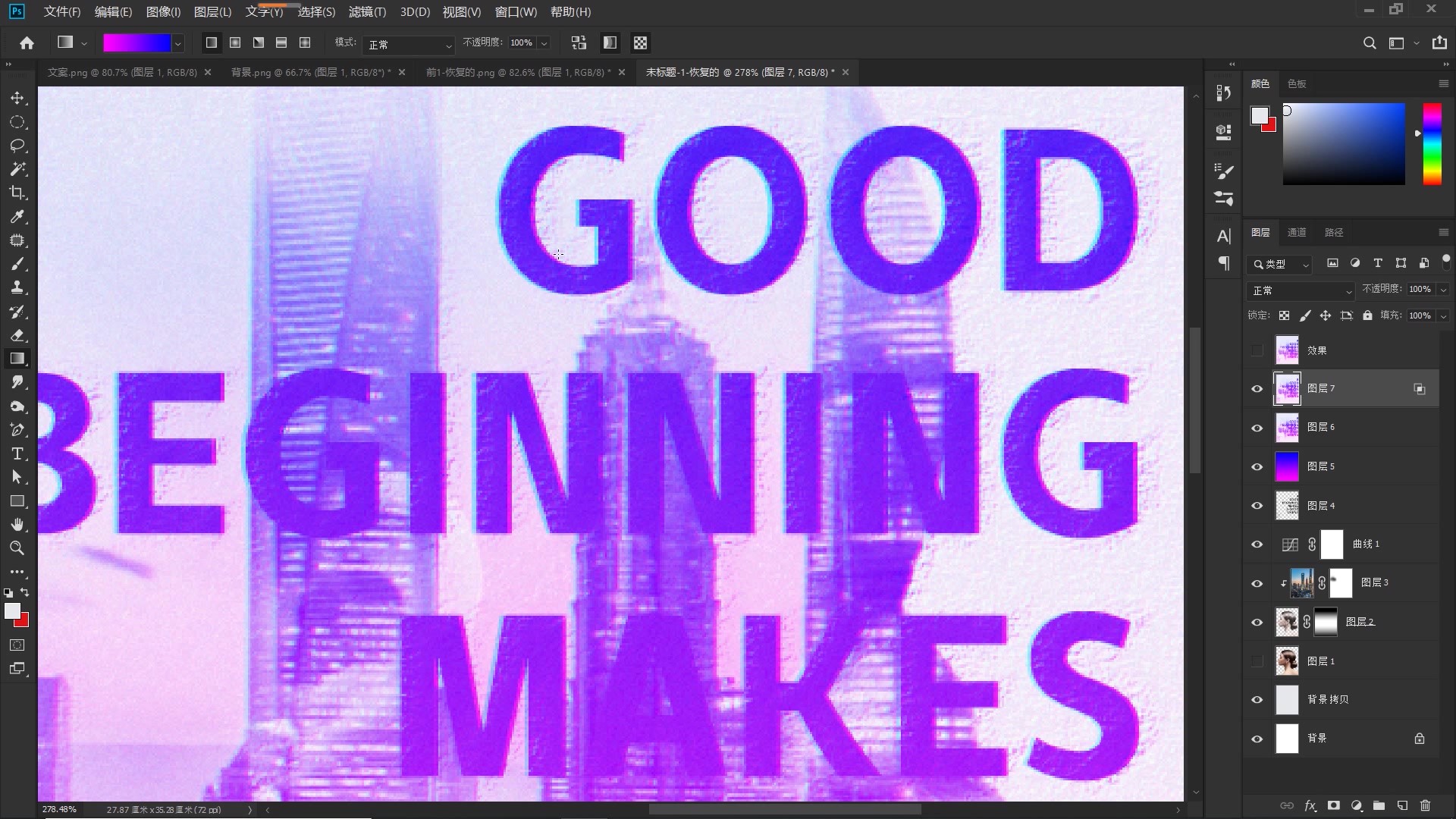Choose the radial gradient option

pos(235,43)
